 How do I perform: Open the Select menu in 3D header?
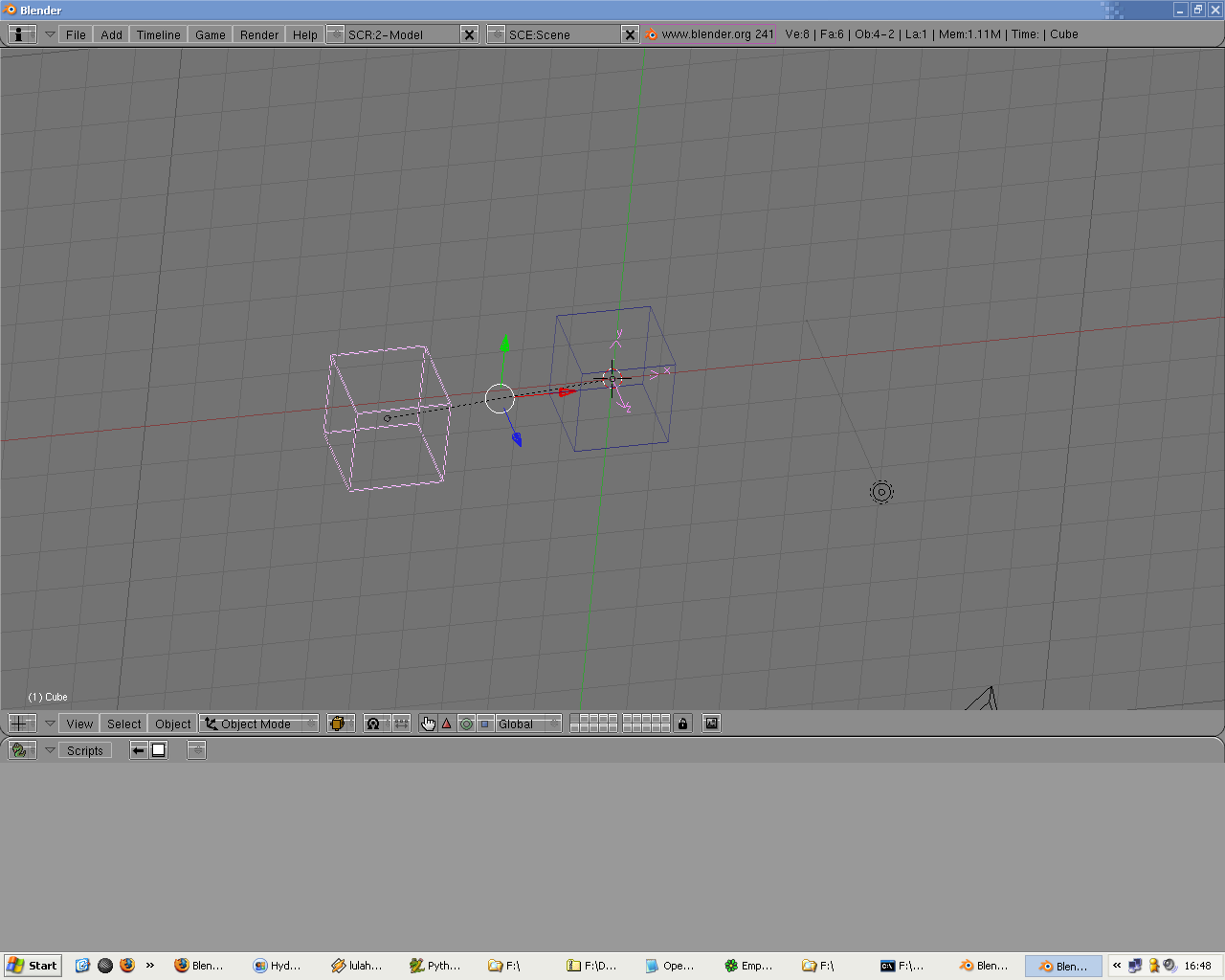pyautogui.click(x=123, y=724)
